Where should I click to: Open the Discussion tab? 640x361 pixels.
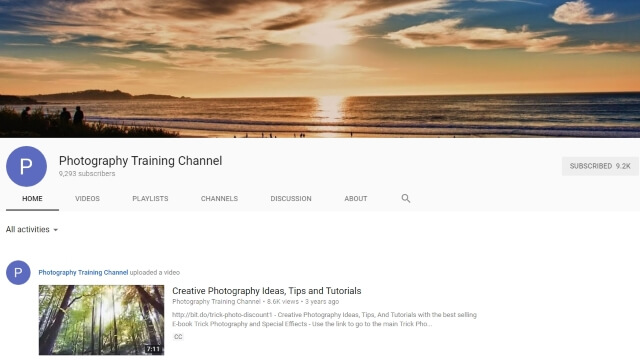click(291, 198)
